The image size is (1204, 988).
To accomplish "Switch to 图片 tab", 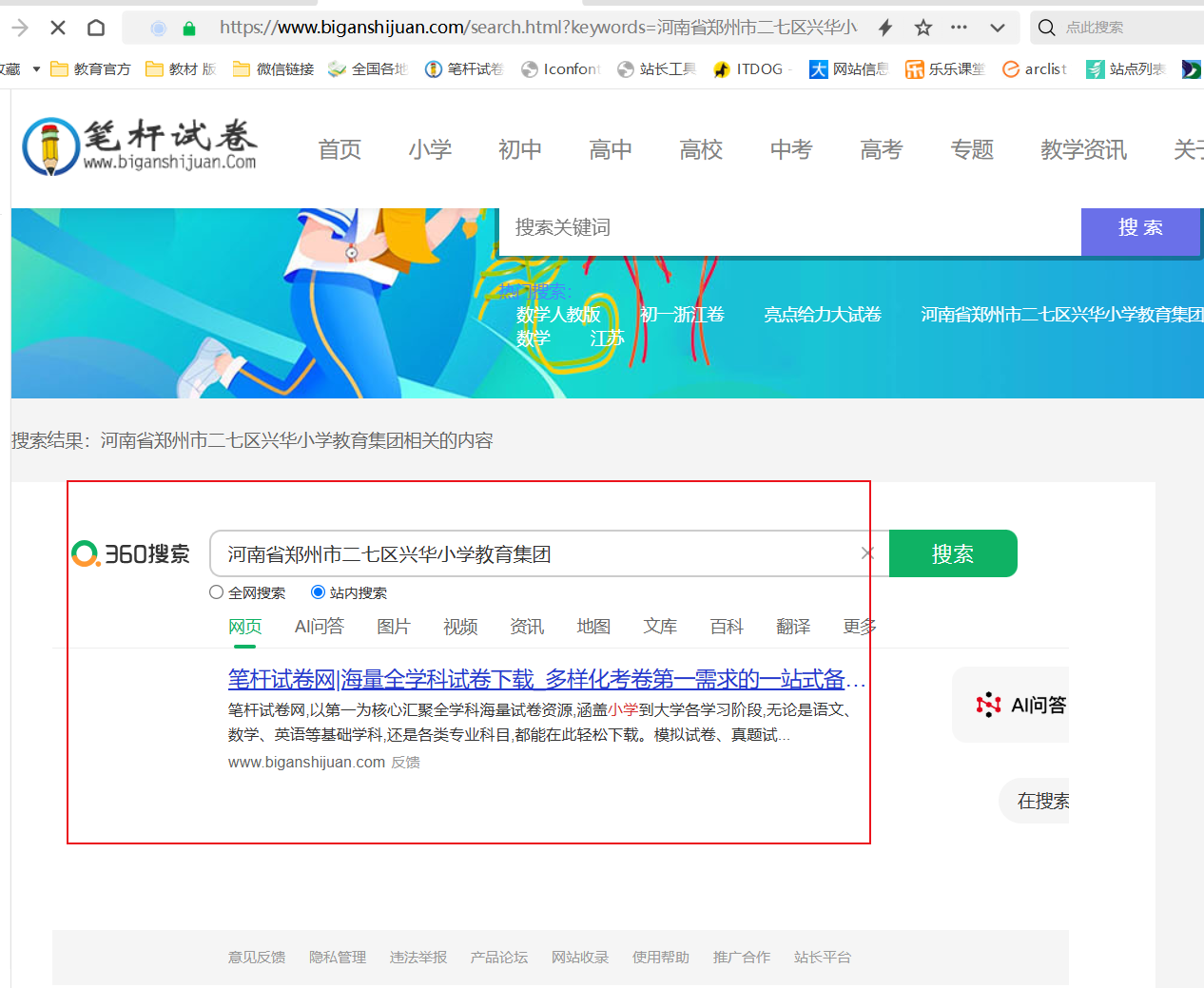I will coord(394,627).
